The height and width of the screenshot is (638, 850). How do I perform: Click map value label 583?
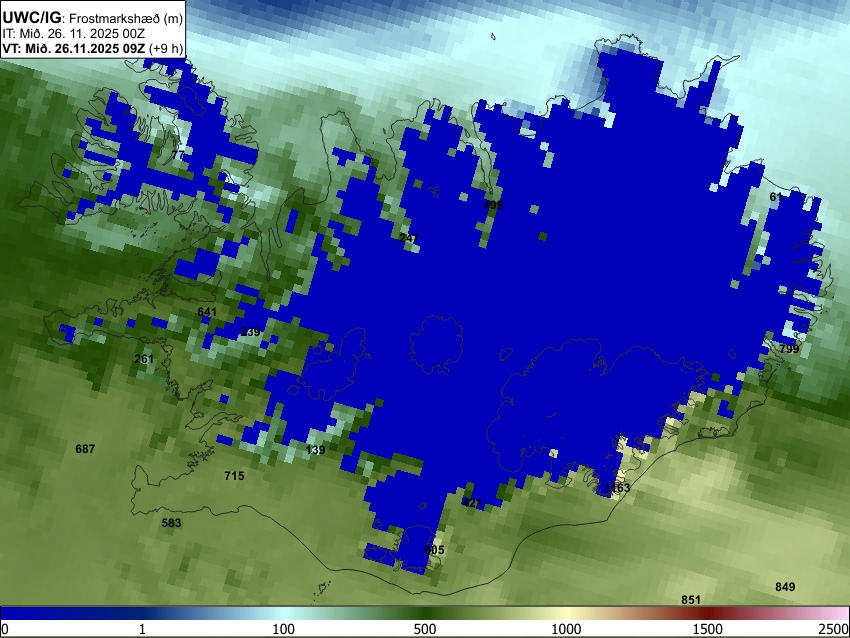171,523
